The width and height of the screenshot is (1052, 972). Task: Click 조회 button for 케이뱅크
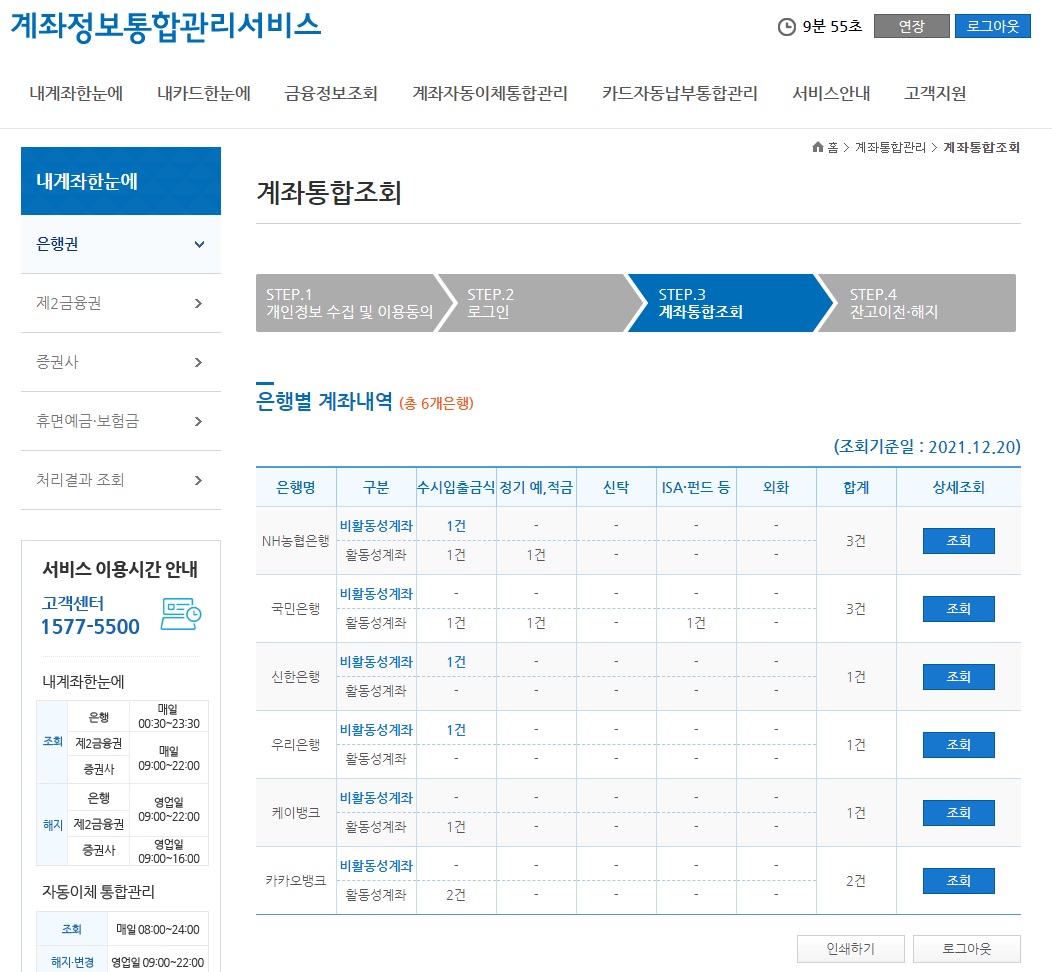click(x=958, y=813)
